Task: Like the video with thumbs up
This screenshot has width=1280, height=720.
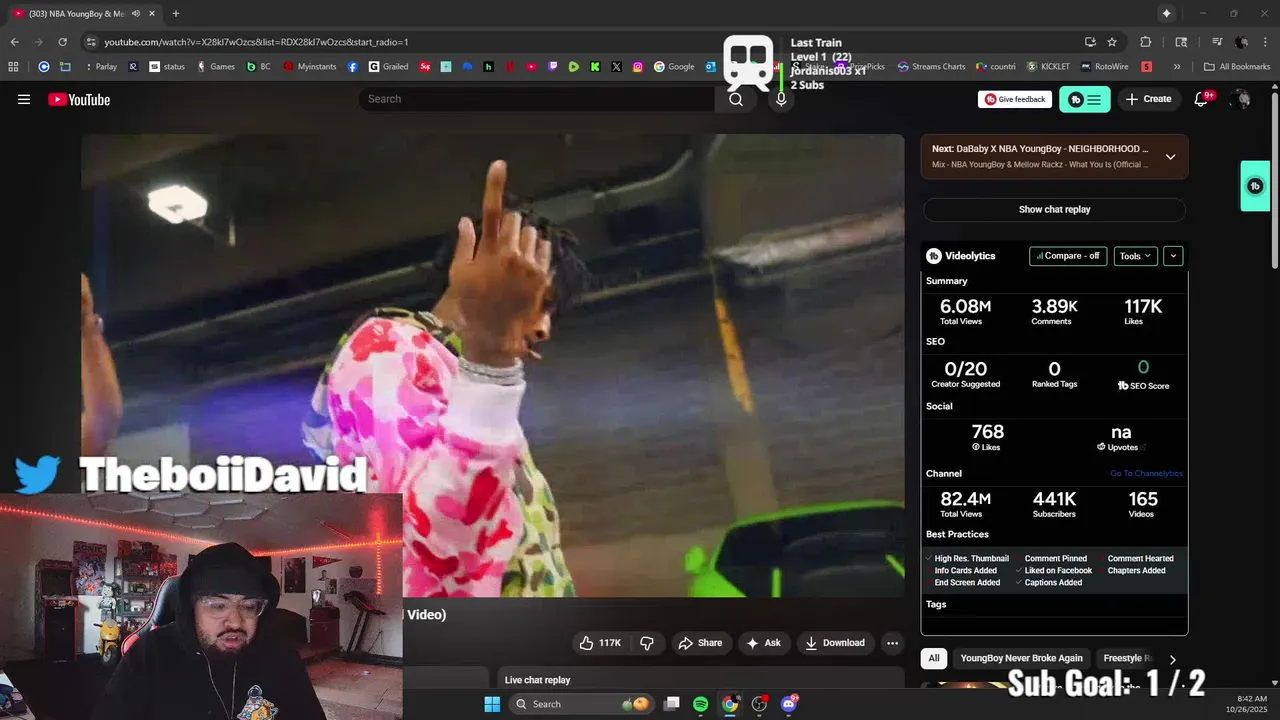Action: click(x=601, y=643)
